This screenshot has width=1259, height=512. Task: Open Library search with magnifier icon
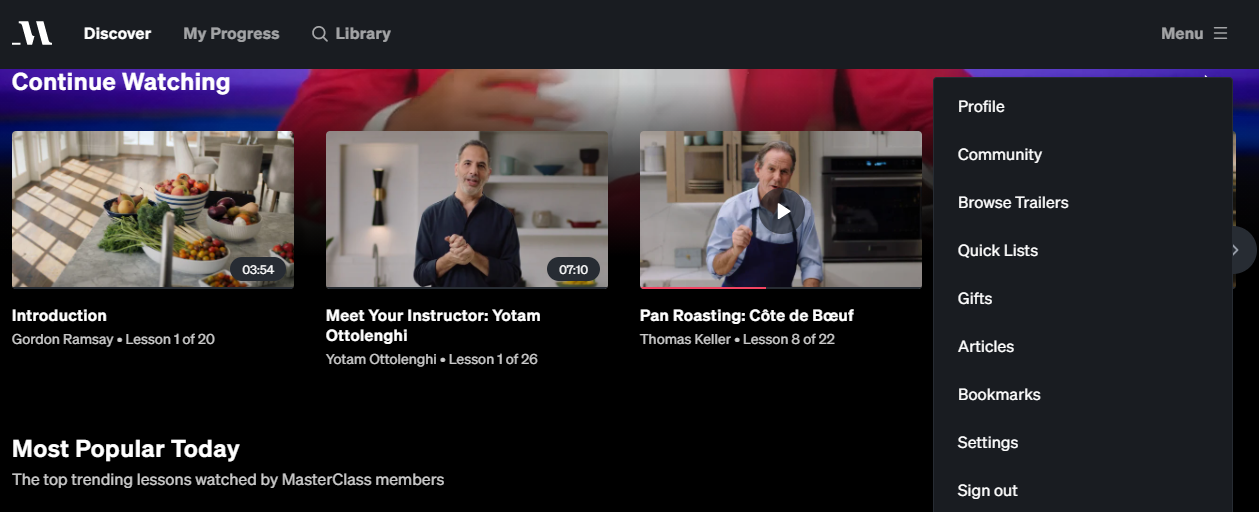click(351, 33)
